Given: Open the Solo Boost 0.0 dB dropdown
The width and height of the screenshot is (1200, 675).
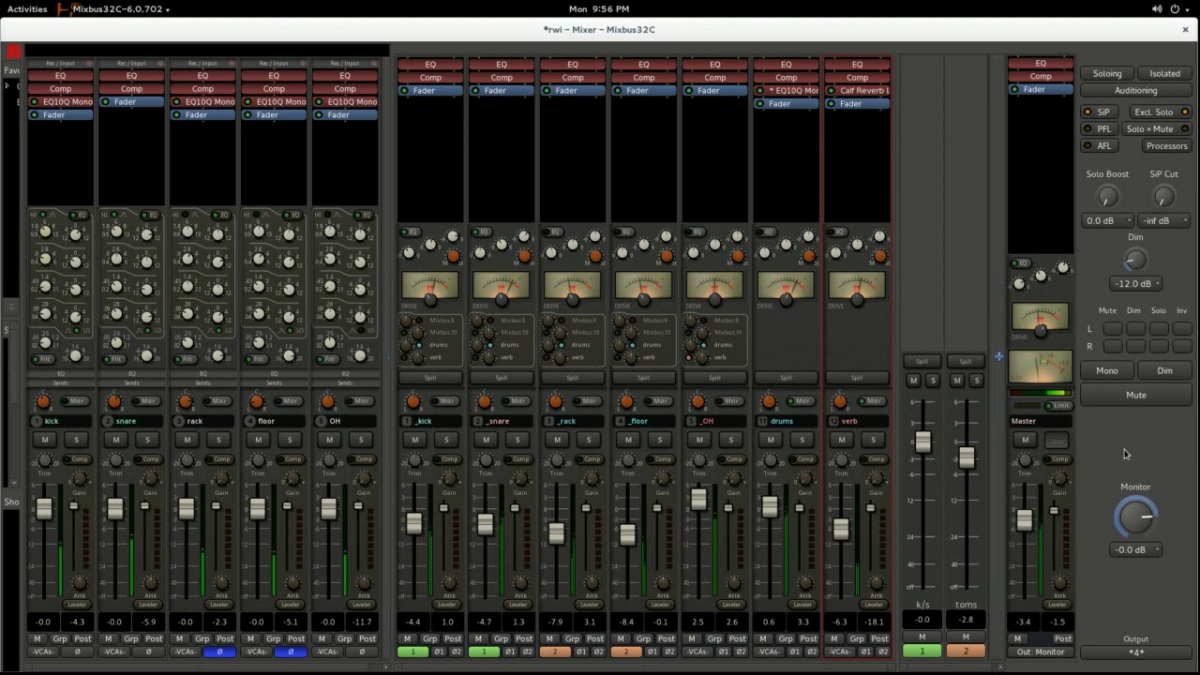Looking at the screenshot, I should pos(1107,220).
